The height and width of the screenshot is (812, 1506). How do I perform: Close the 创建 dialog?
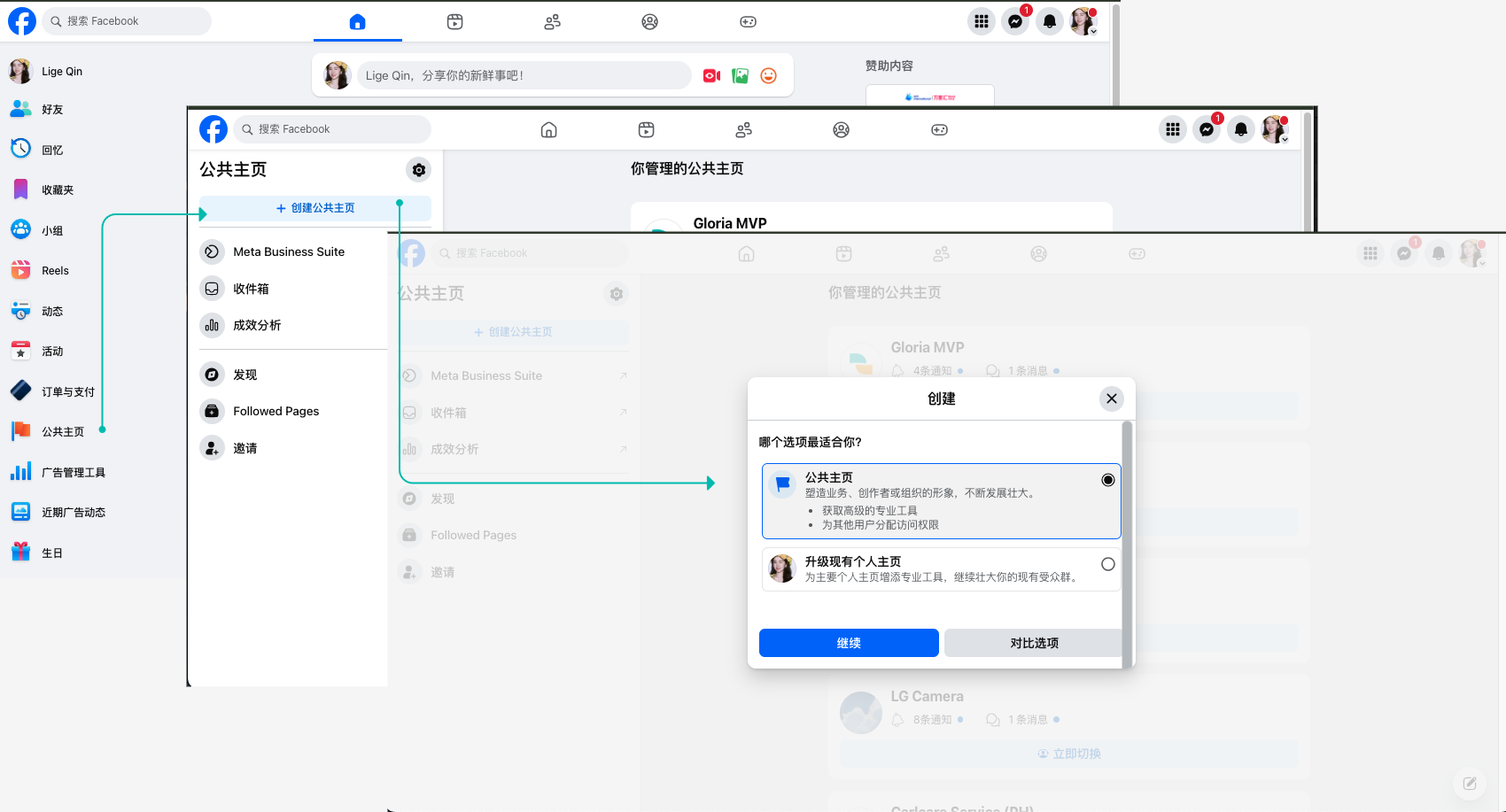click(1112, 398)
